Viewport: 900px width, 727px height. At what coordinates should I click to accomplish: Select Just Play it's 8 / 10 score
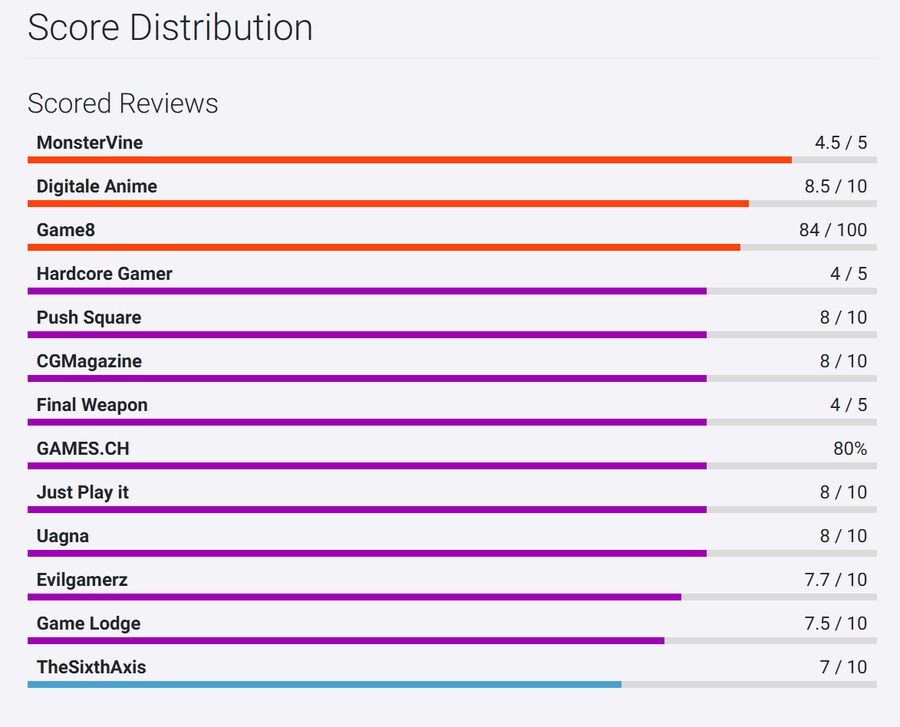(843, 492)
